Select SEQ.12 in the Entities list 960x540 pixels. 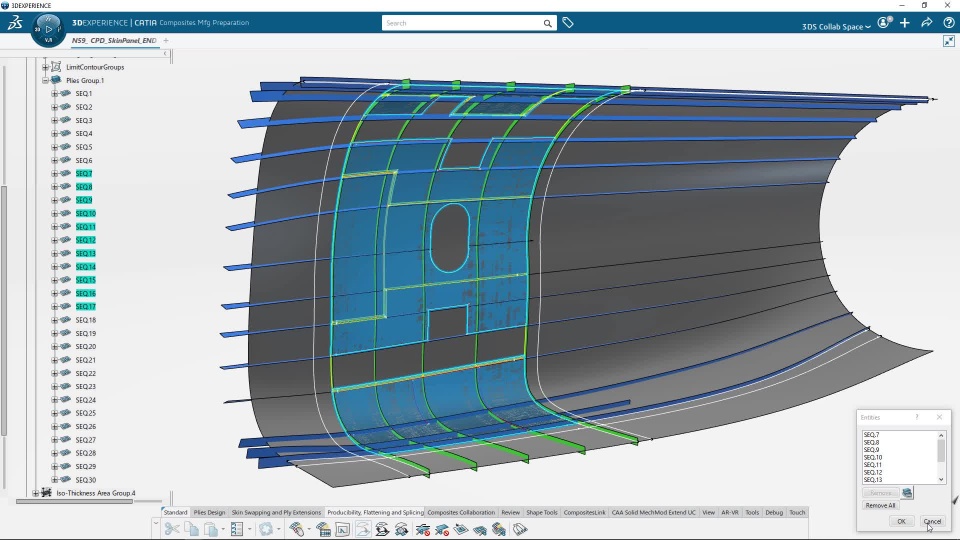[873, 472]
